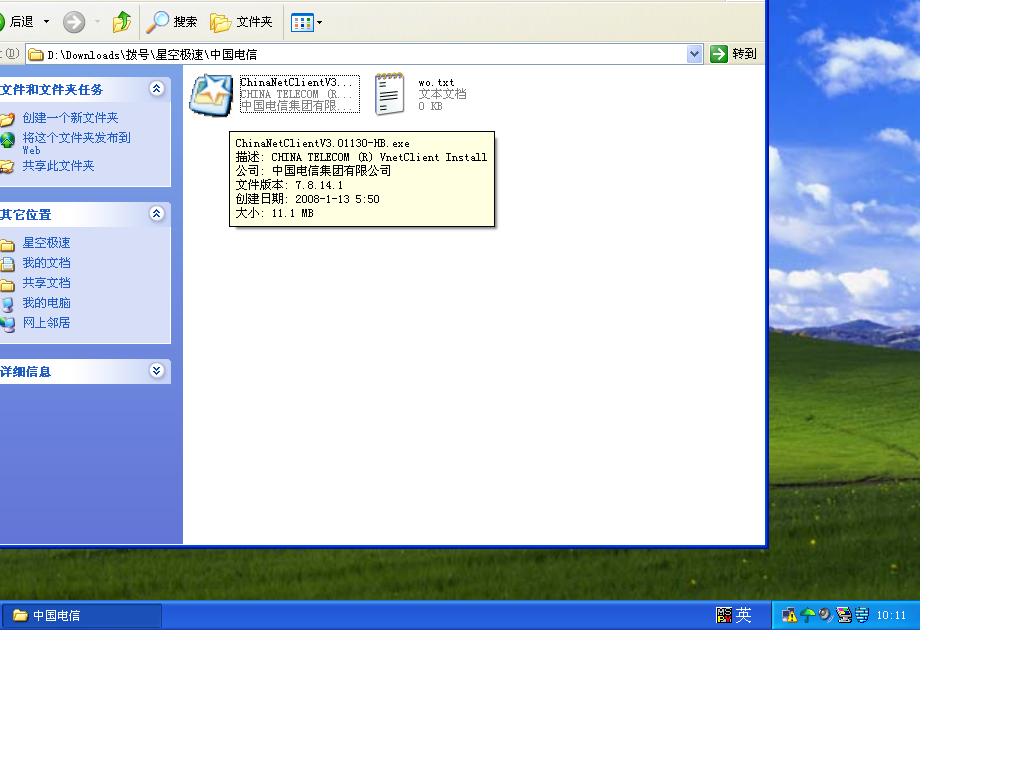The image size is (1024, 768).
Task: Click the new folder task icon
Action: coord(7,120)
